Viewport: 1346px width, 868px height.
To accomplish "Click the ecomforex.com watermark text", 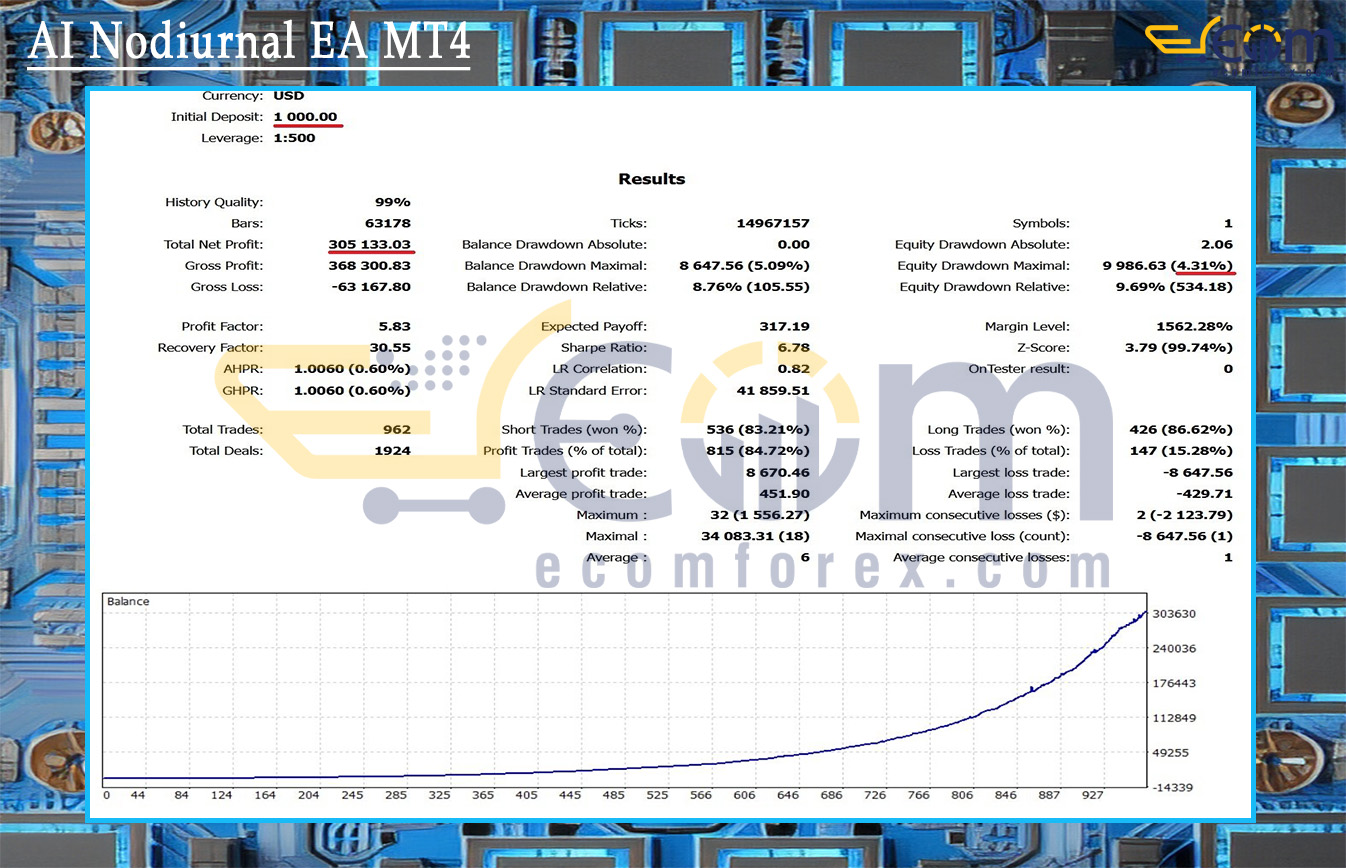I will click(822, 568).
